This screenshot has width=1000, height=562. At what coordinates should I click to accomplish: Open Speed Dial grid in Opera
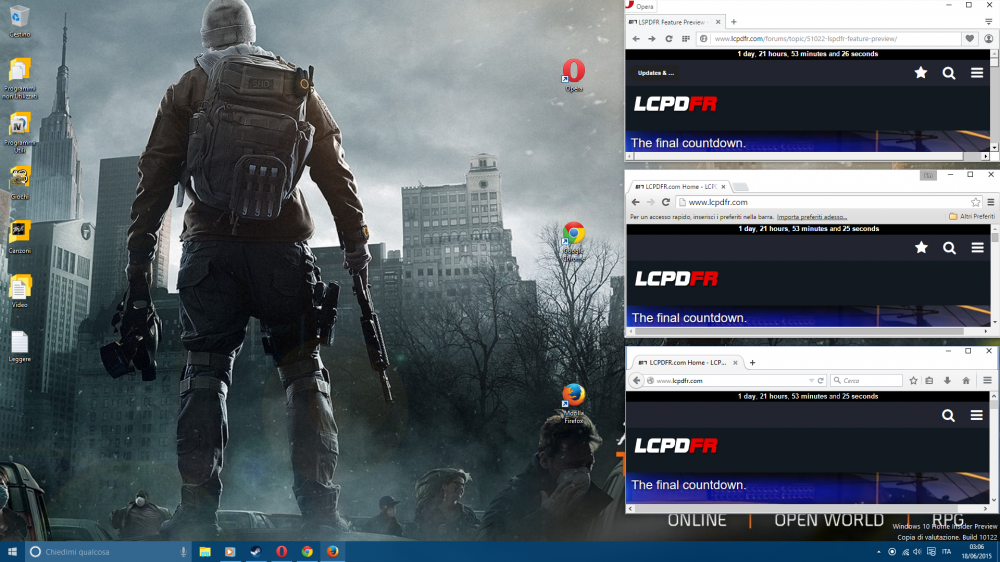click(x=686, y=39)
